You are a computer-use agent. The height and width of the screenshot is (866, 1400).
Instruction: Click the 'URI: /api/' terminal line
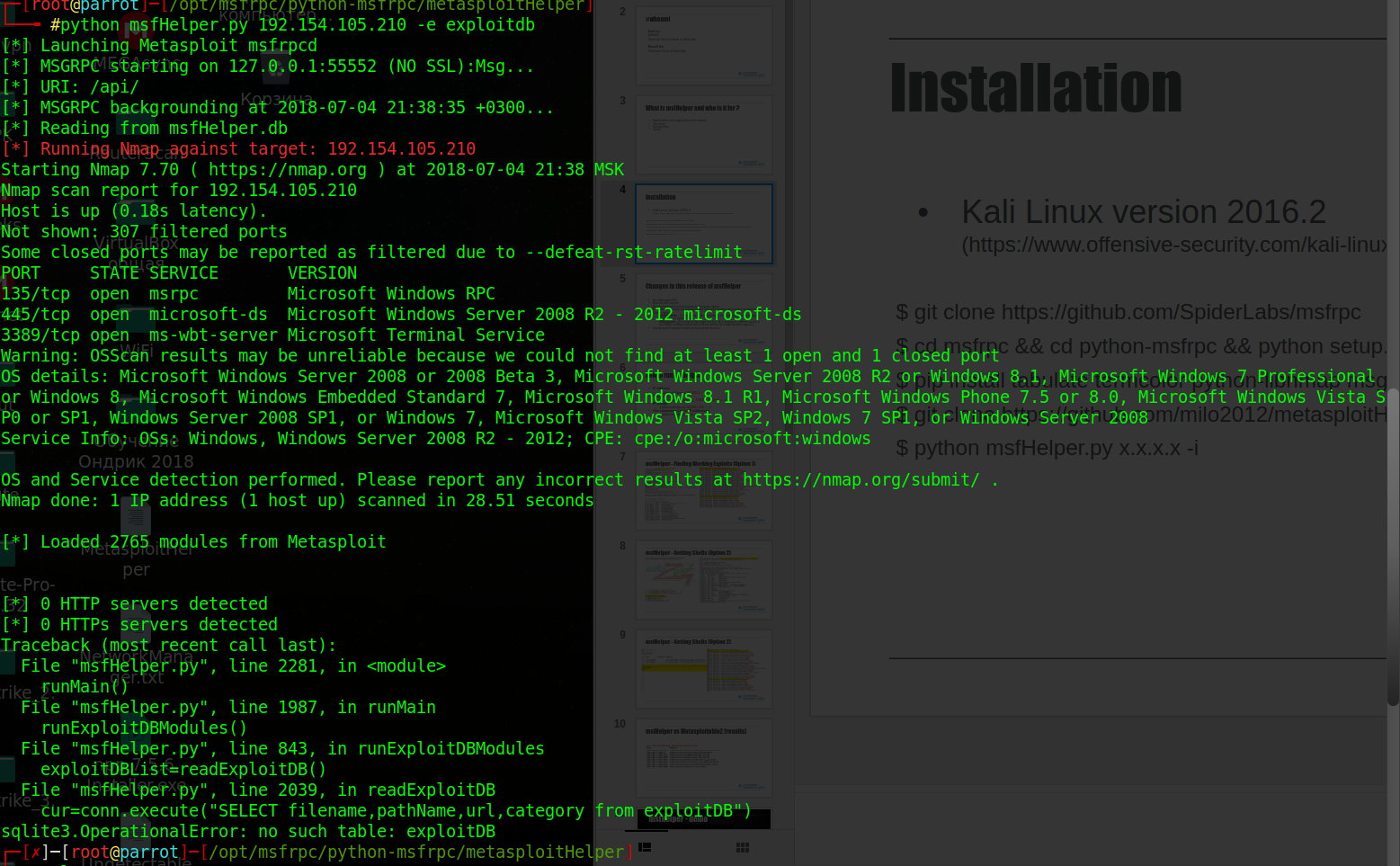pyautogui.click(x=70, y=87)
